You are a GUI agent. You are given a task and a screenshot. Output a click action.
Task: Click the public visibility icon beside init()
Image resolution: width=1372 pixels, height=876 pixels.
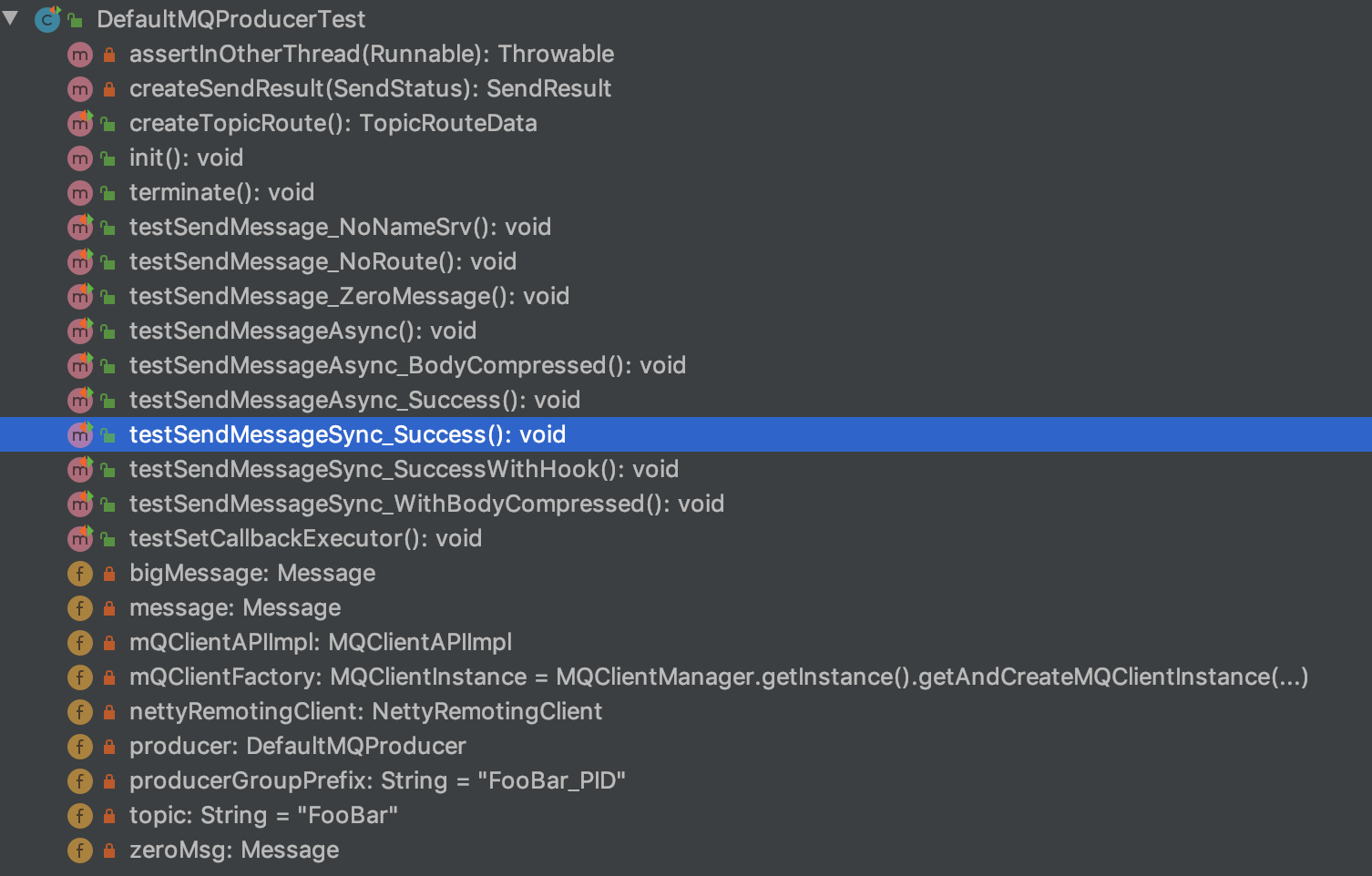(x=108, y=158)
